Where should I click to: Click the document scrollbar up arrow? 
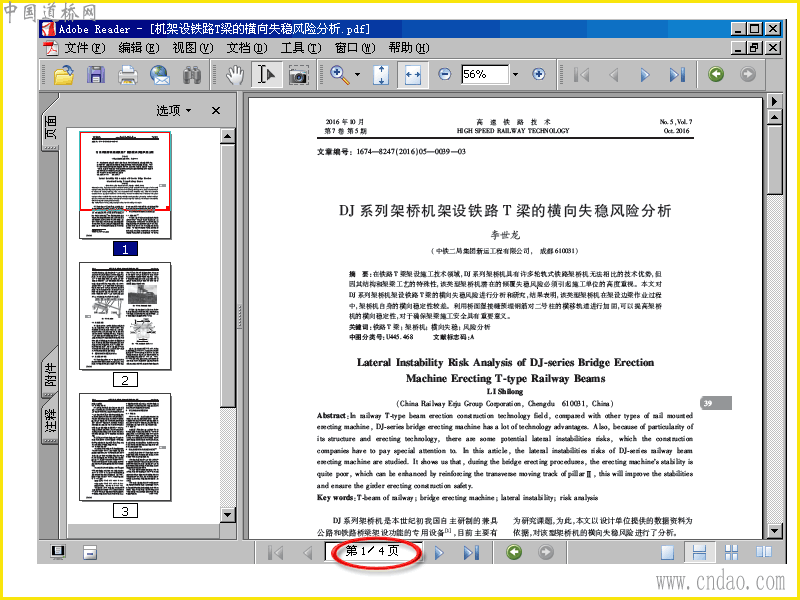(775, 118)
